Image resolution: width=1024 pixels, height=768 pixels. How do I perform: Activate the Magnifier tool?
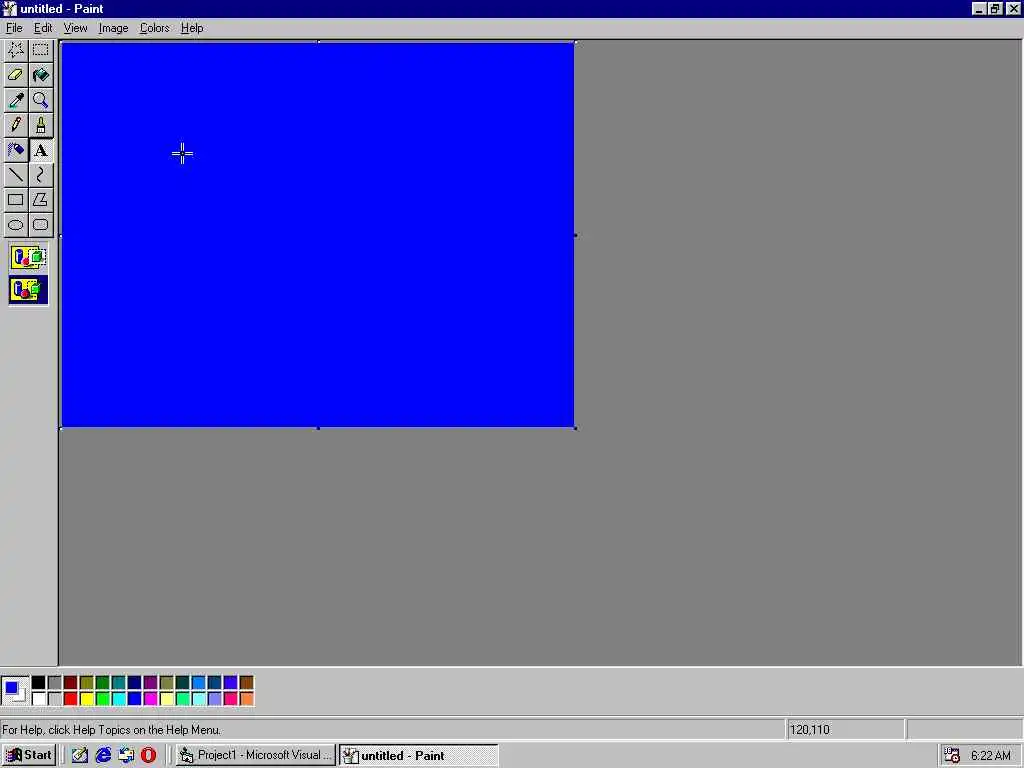tap(40, 100)
